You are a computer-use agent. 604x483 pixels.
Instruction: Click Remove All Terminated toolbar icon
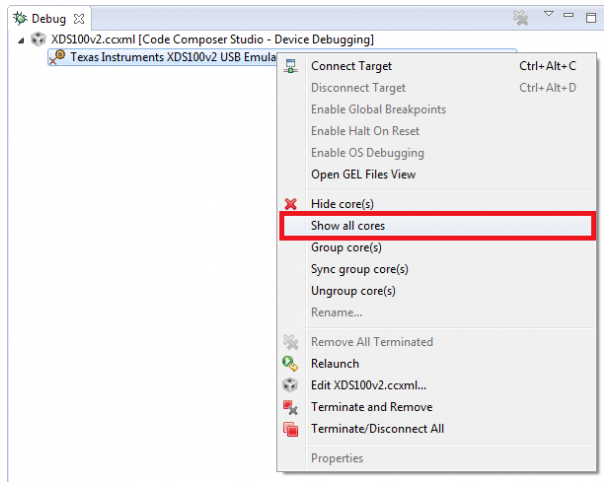click(x=520, y=18)
